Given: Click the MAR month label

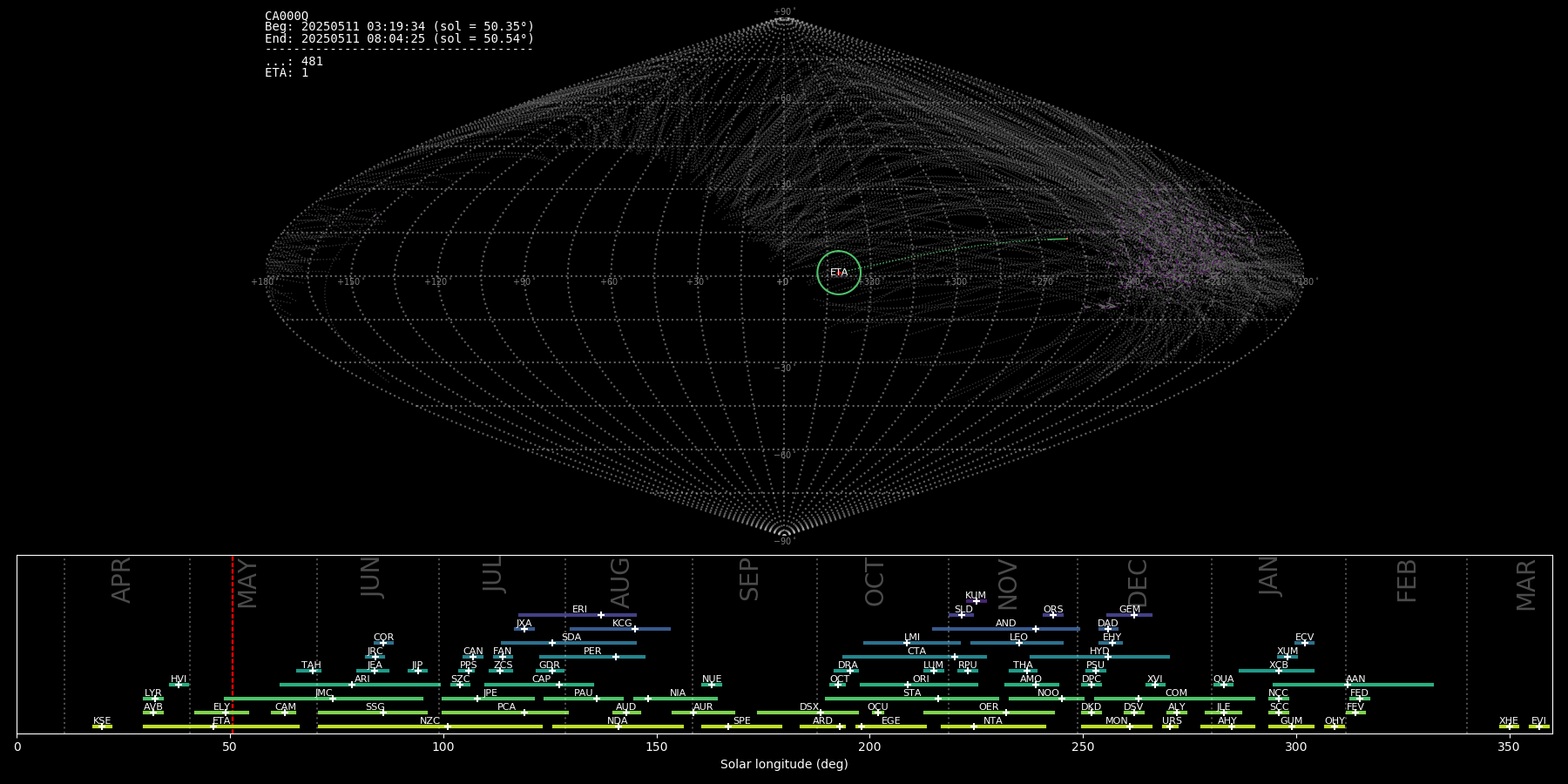Looking at the screenshot, I should point(1526,585).
